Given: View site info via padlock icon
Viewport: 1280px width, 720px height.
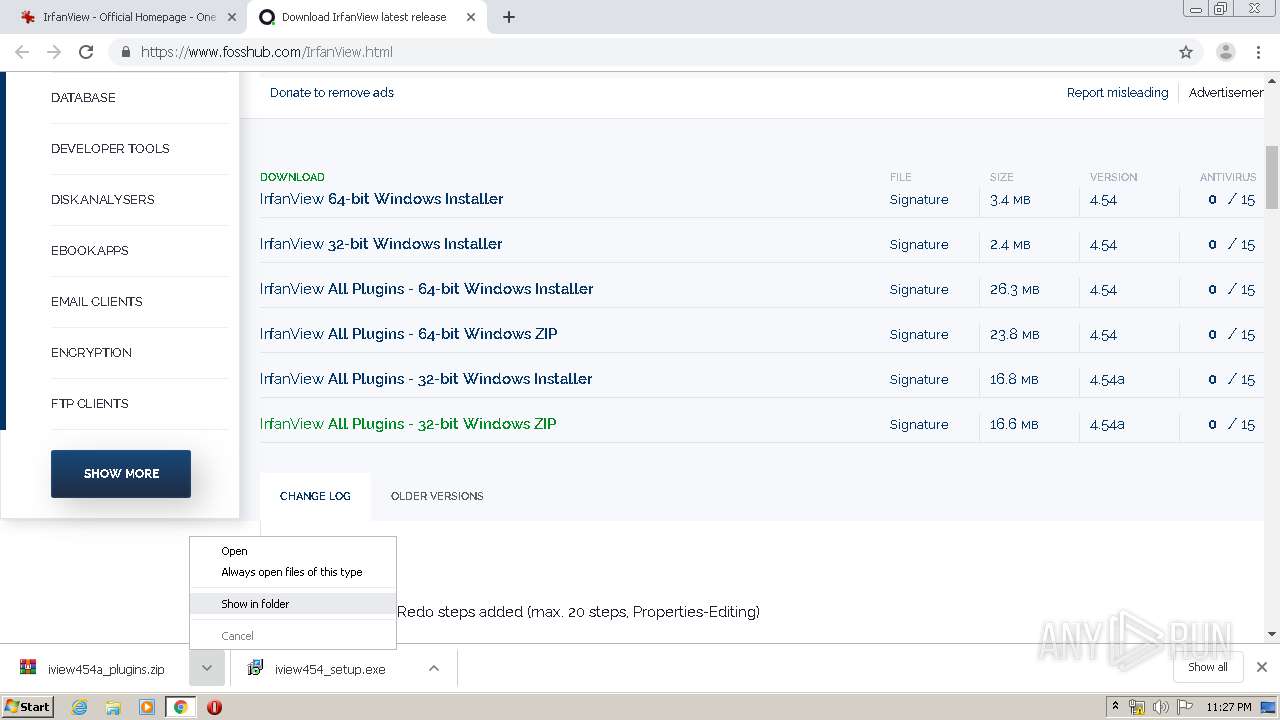Looking at the screenshot, I should point(125,52).
